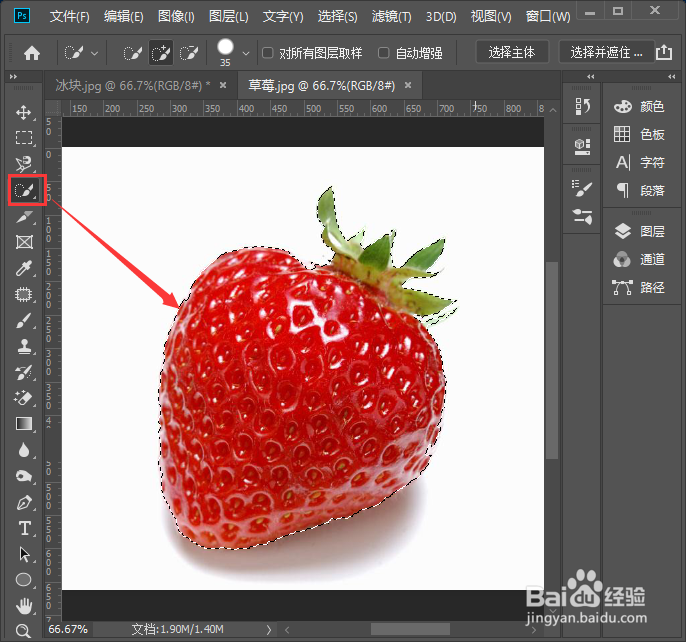Select the Ellipse shape tool
The height and width of the screenshot is (642, 686).
[24, 580]
